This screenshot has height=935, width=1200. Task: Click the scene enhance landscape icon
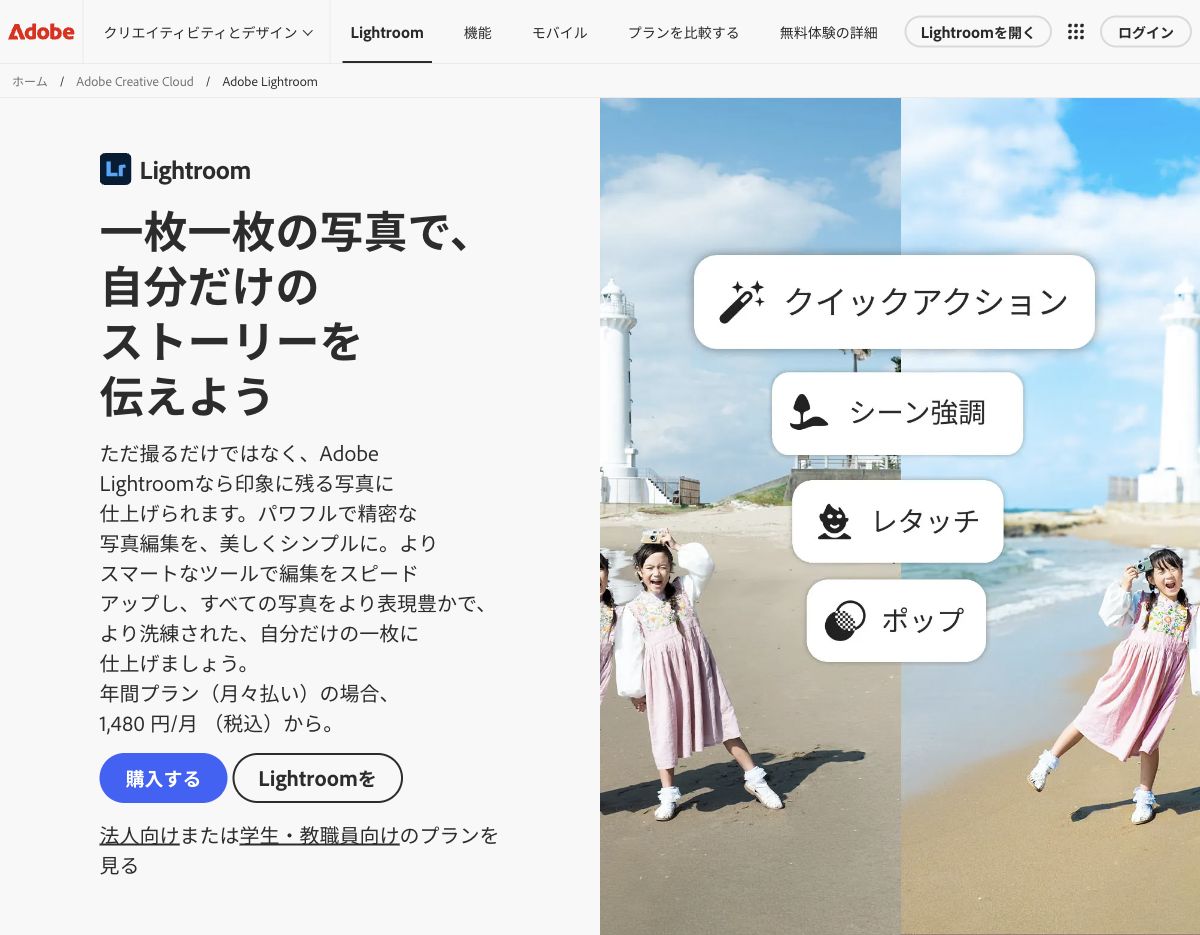tap(808, 413)
